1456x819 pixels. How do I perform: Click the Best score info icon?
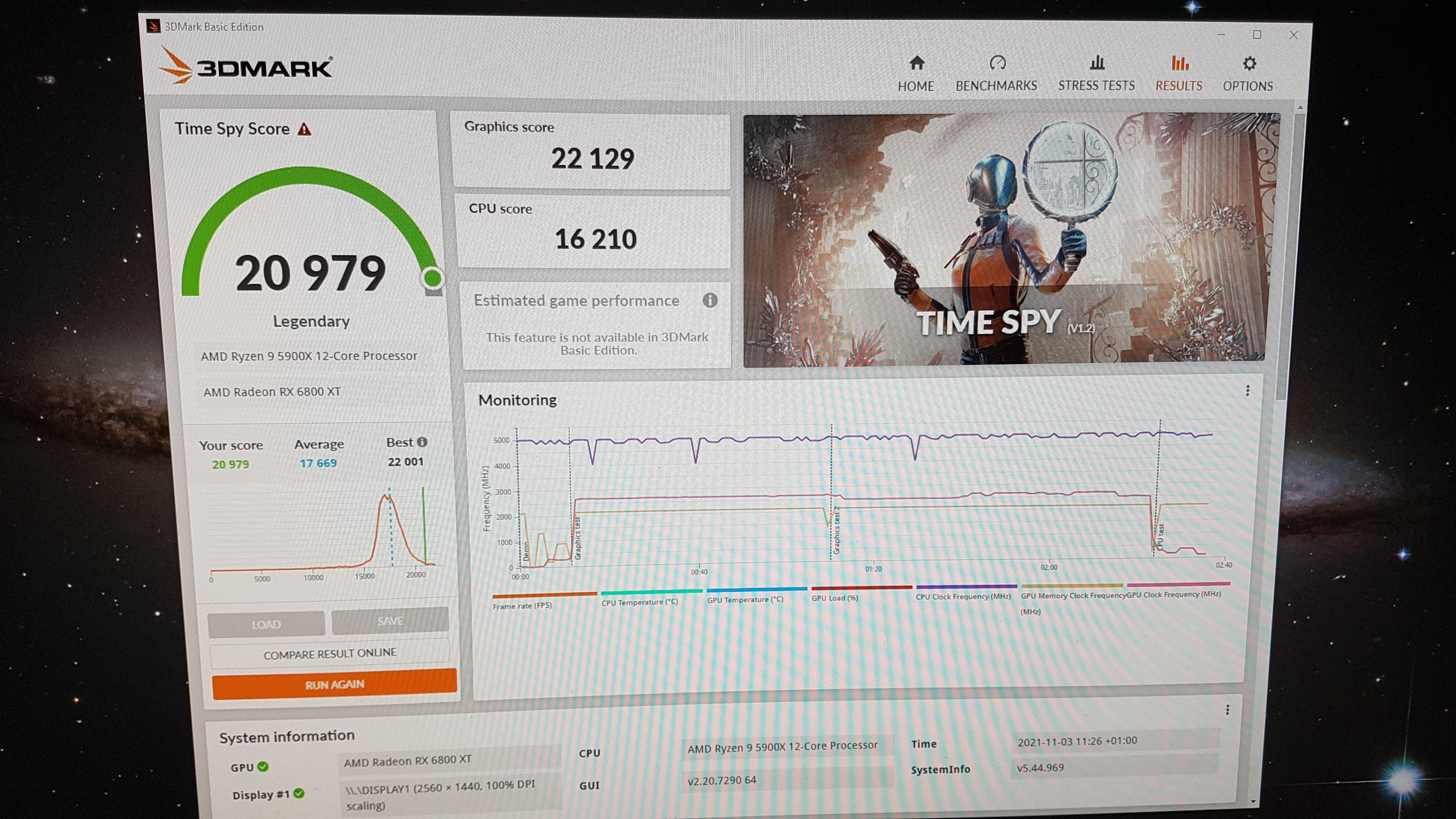pyautogui.click(x=422, y=442)
